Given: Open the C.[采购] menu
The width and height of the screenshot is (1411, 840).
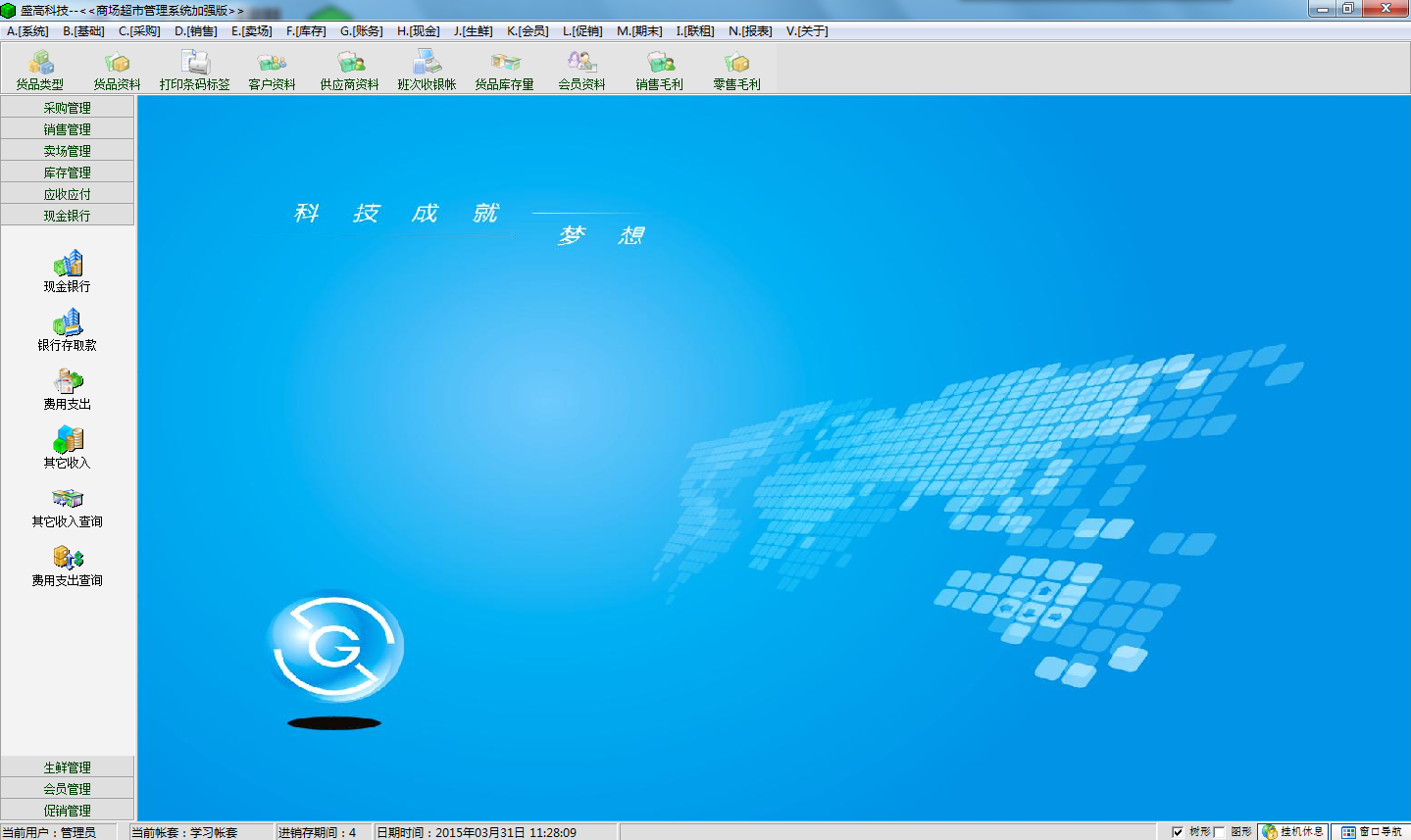Looking at the screenshot, I should [139, 31].
